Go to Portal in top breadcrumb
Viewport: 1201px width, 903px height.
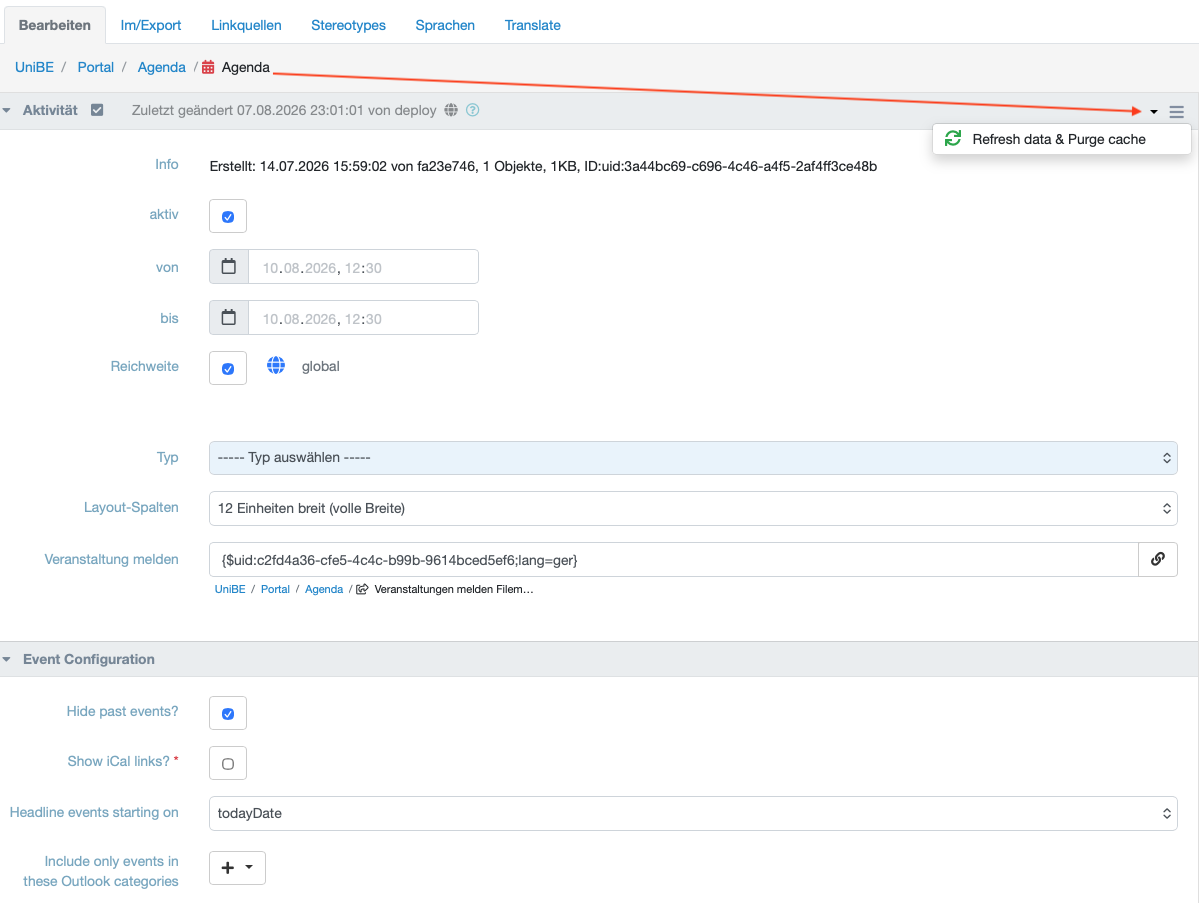(x=96, y=67)
